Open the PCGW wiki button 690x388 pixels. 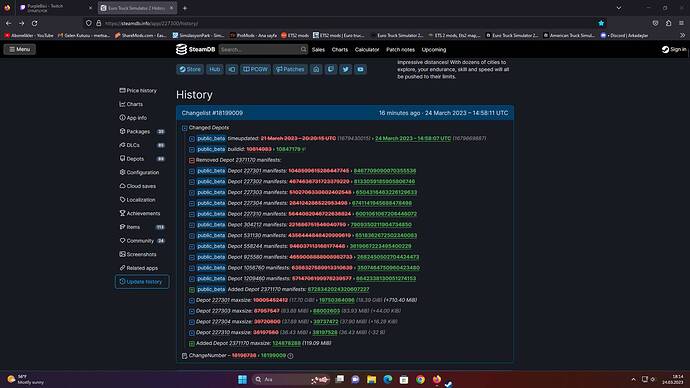(255, 69)
